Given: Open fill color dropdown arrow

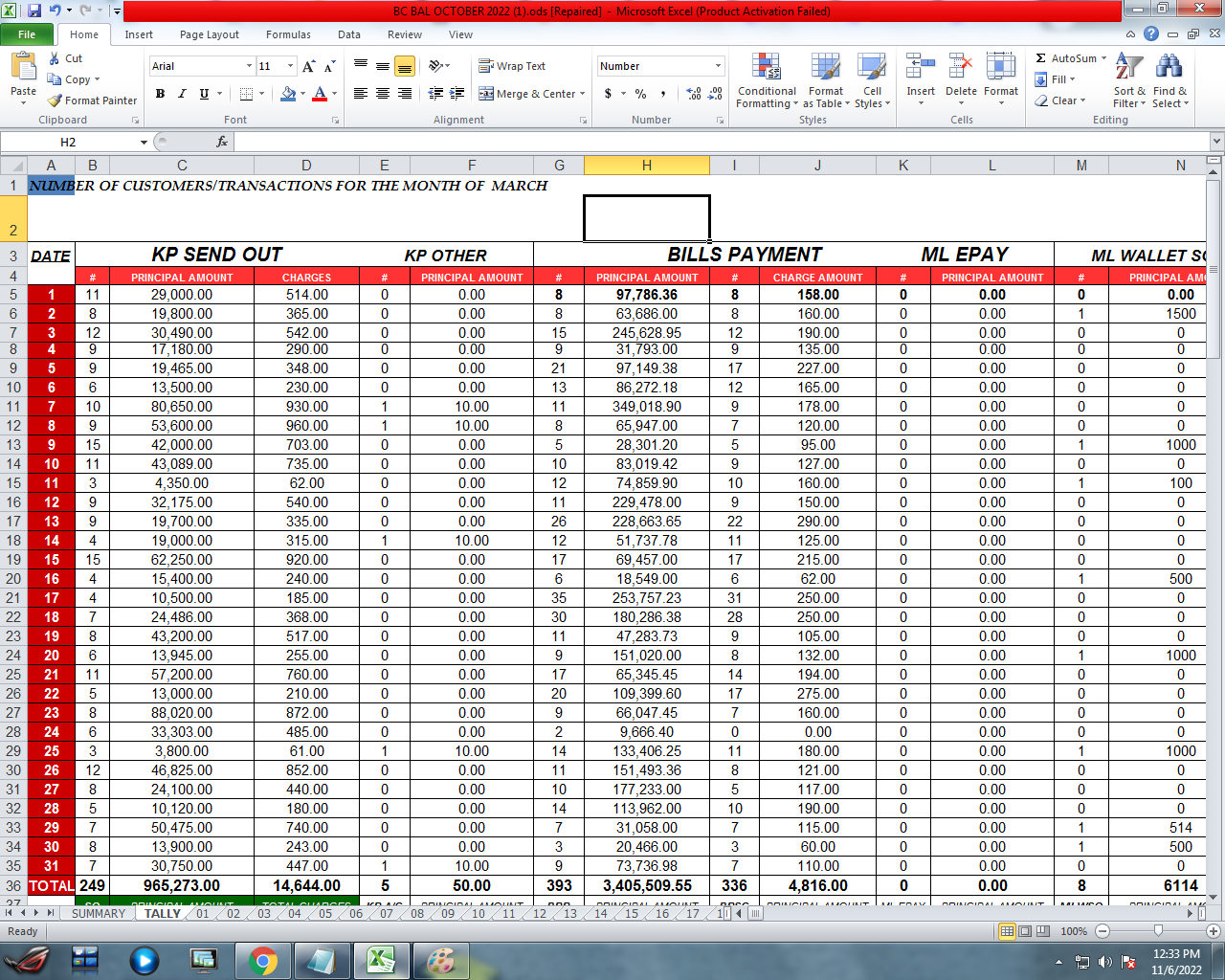Looking at the screenshot, I should 303,94.
